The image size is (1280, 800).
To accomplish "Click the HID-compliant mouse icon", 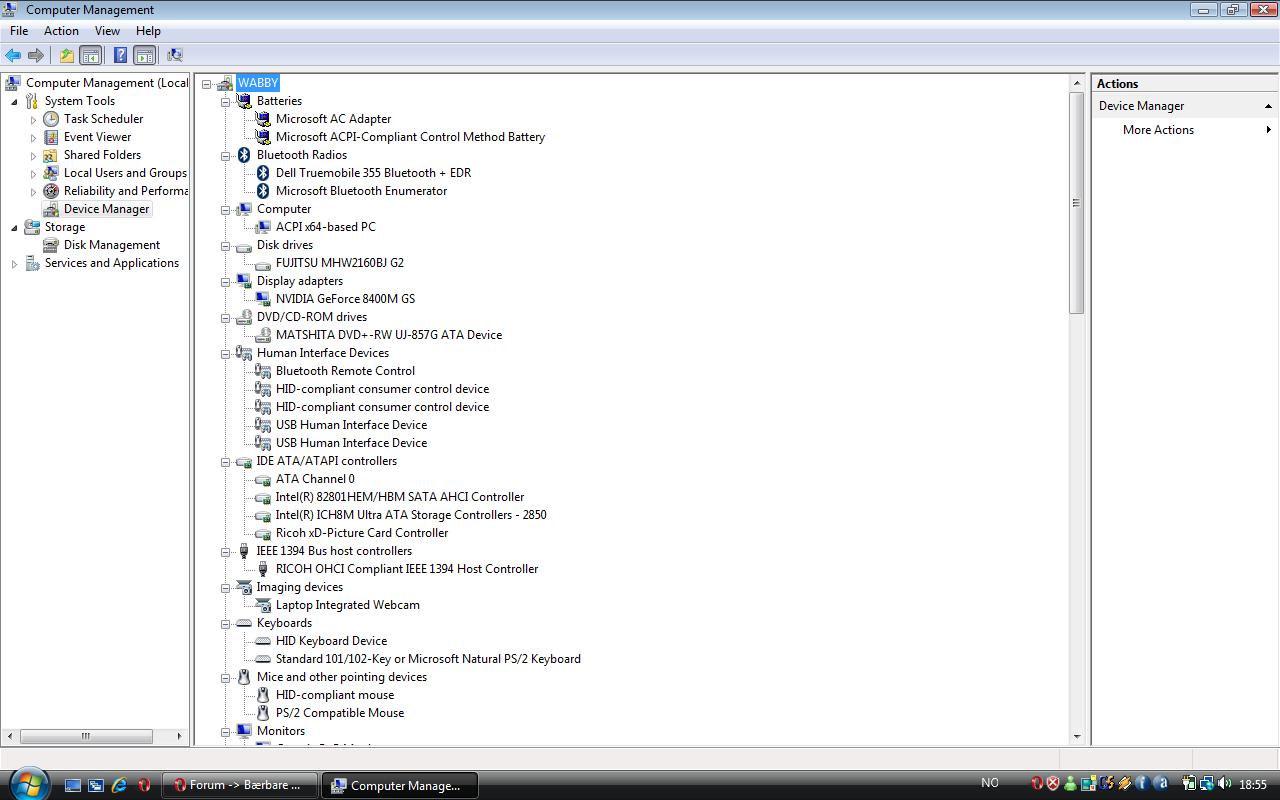I will (x=263, y=695).
